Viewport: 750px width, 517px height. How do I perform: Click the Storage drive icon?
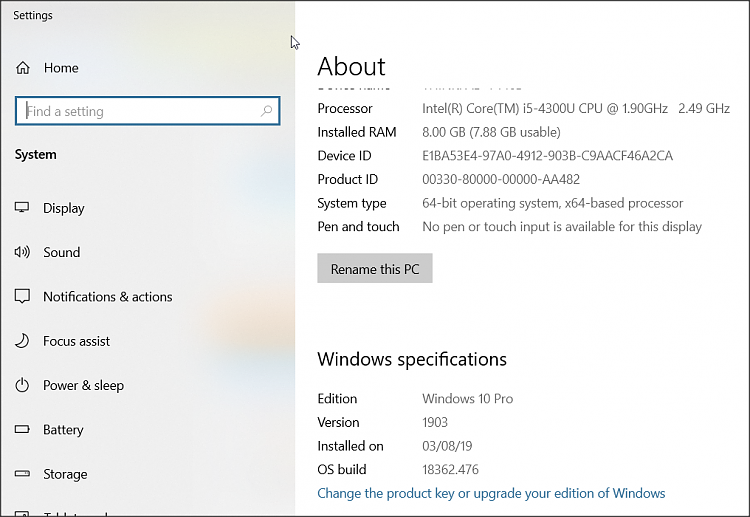[22, 473]
